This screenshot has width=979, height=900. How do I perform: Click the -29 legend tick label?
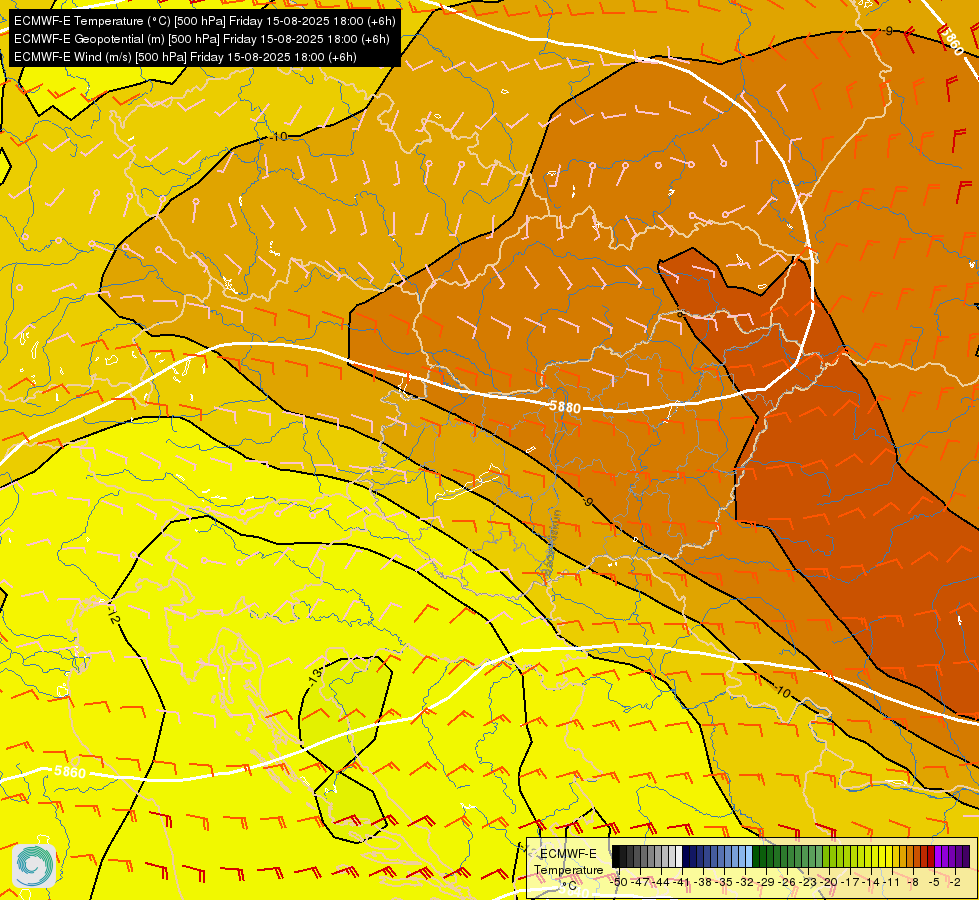[x=767, y=882]
